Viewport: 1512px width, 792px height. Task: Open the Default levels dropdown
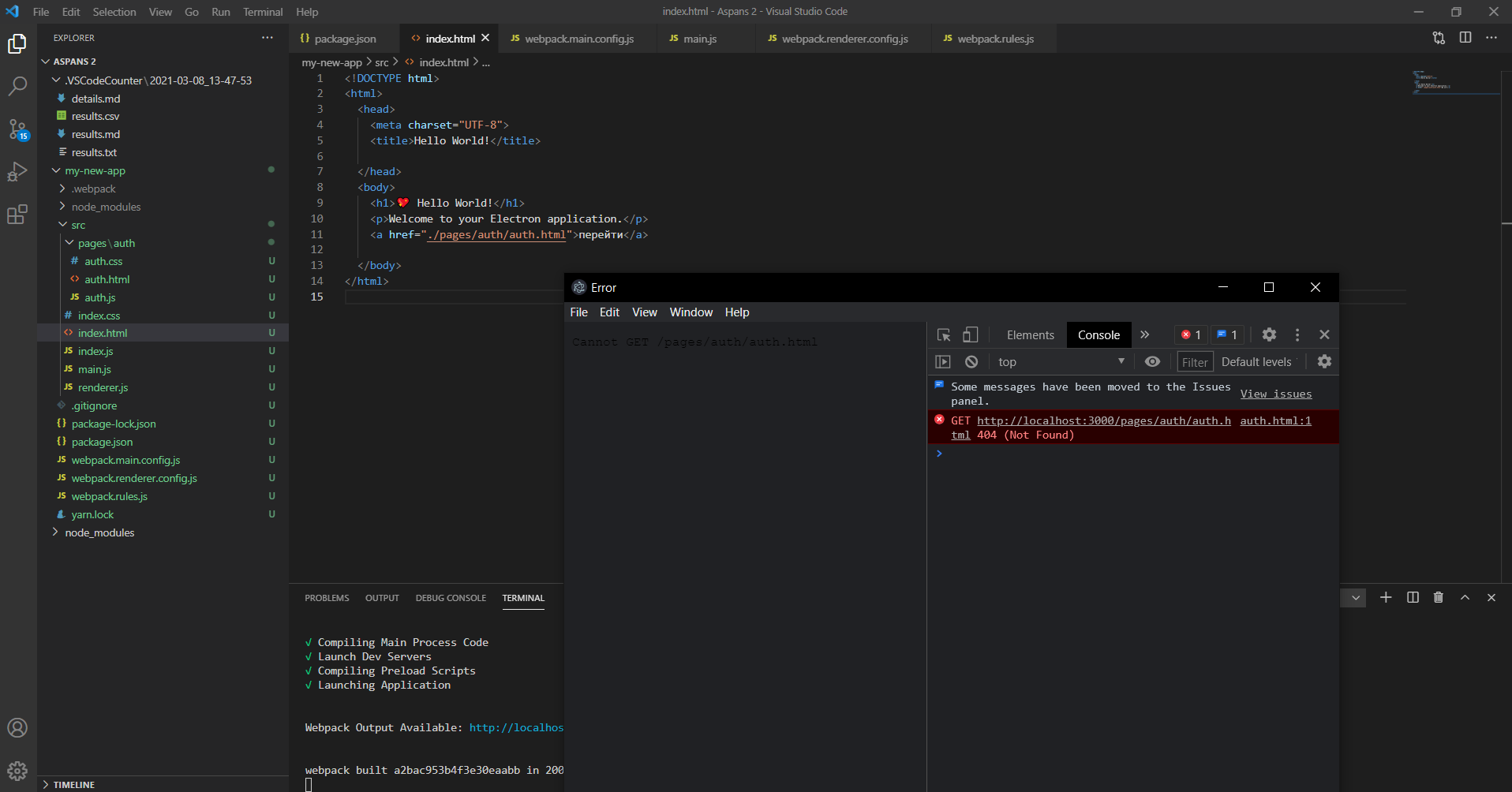(1256, 362)
